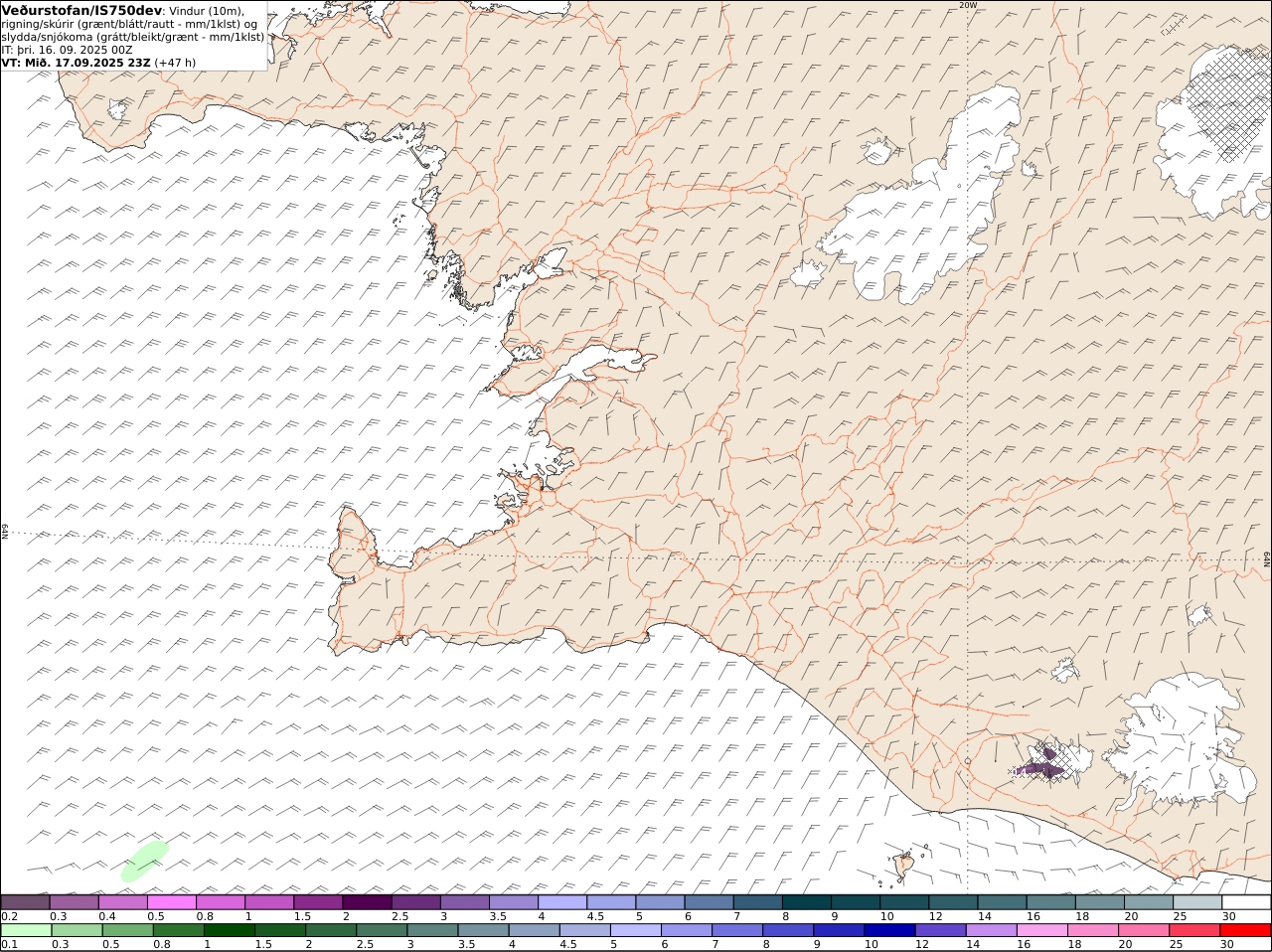
Task: Click the '64N' label on right edge
Action: tap(1267, 559)
